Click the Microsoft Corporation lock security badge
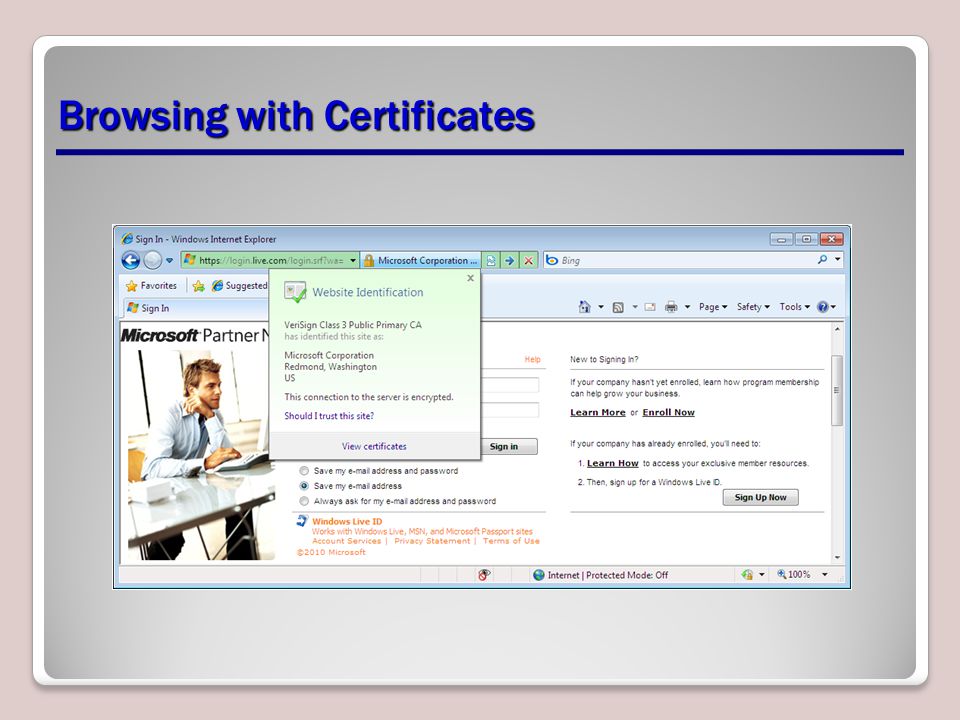960x720 pixels. point(421,260)
